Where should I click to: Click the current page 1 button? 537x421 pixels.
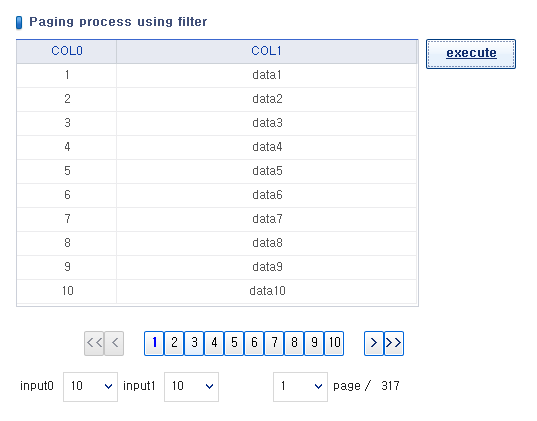(154, 343)
